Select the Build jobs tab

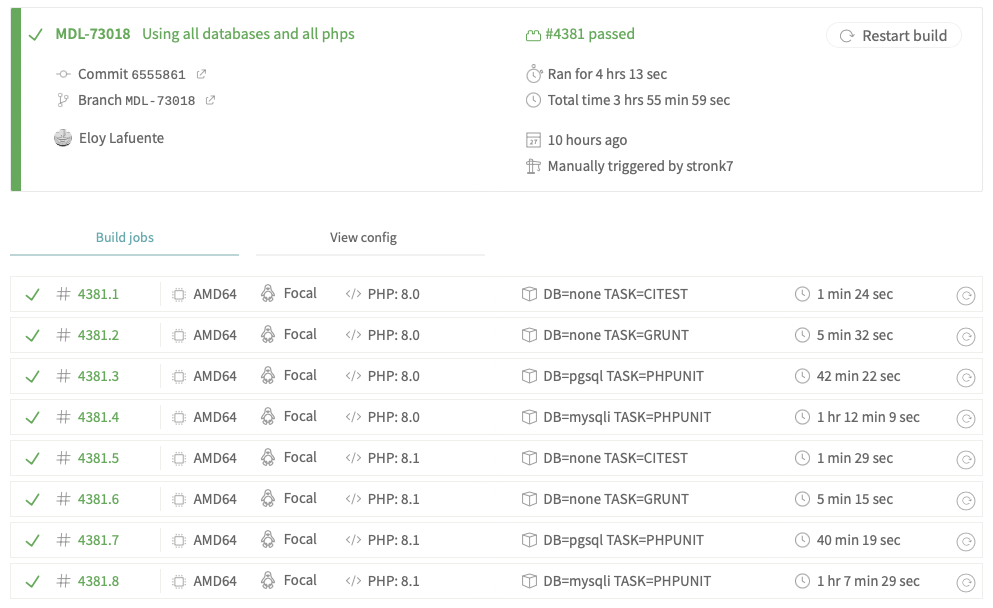point(124,238)
